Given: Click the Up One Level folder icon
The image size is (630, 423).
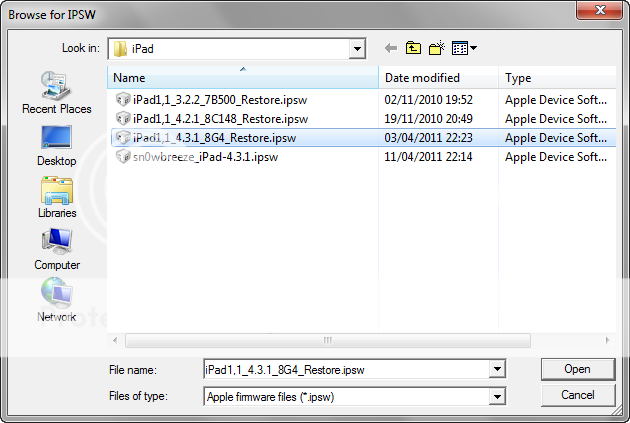Looking at the screenshot, I should [x=413, y=48].
